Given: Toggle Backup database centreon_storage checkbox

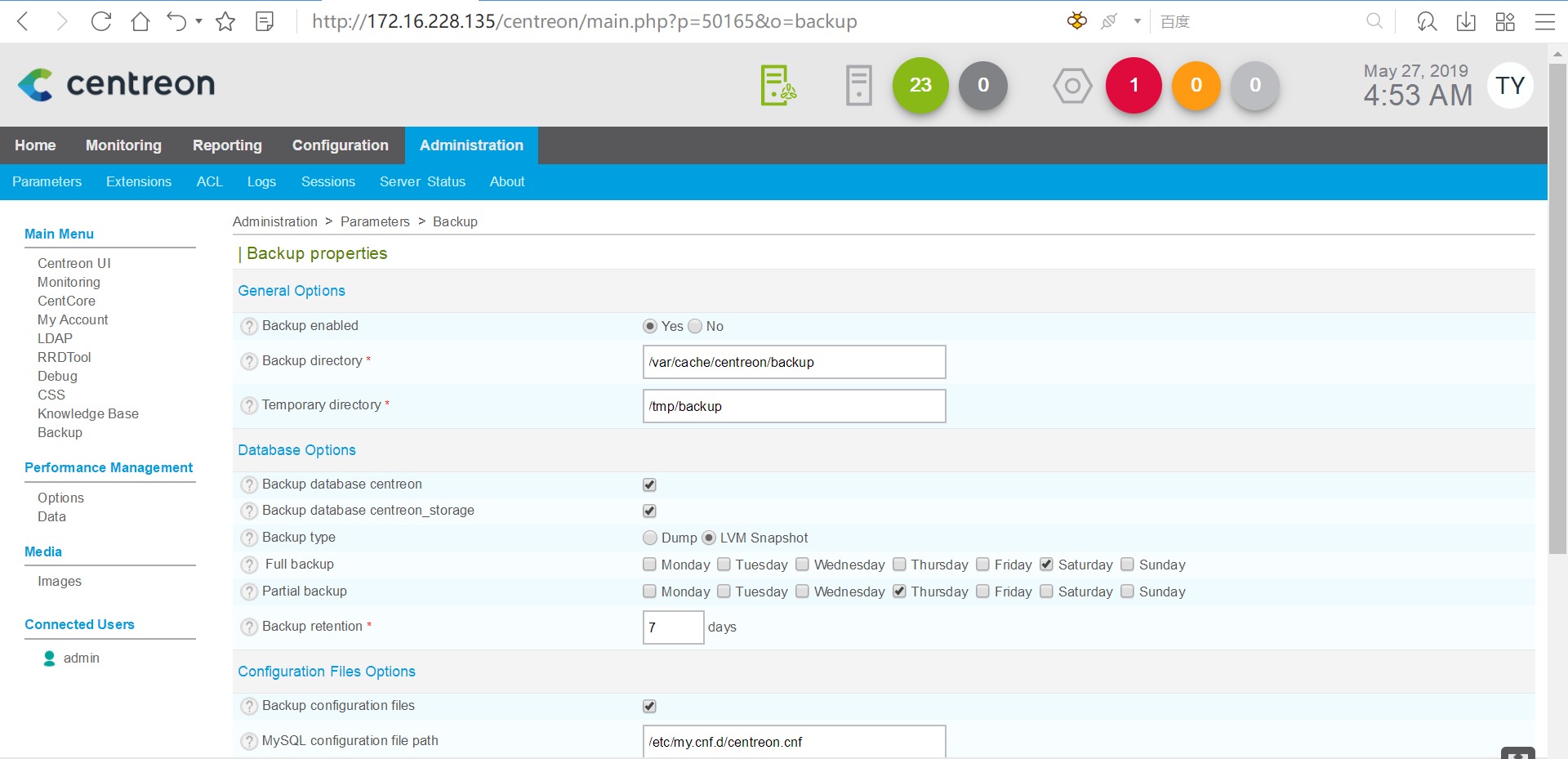Looking at the screenshot, I should 649,511.
